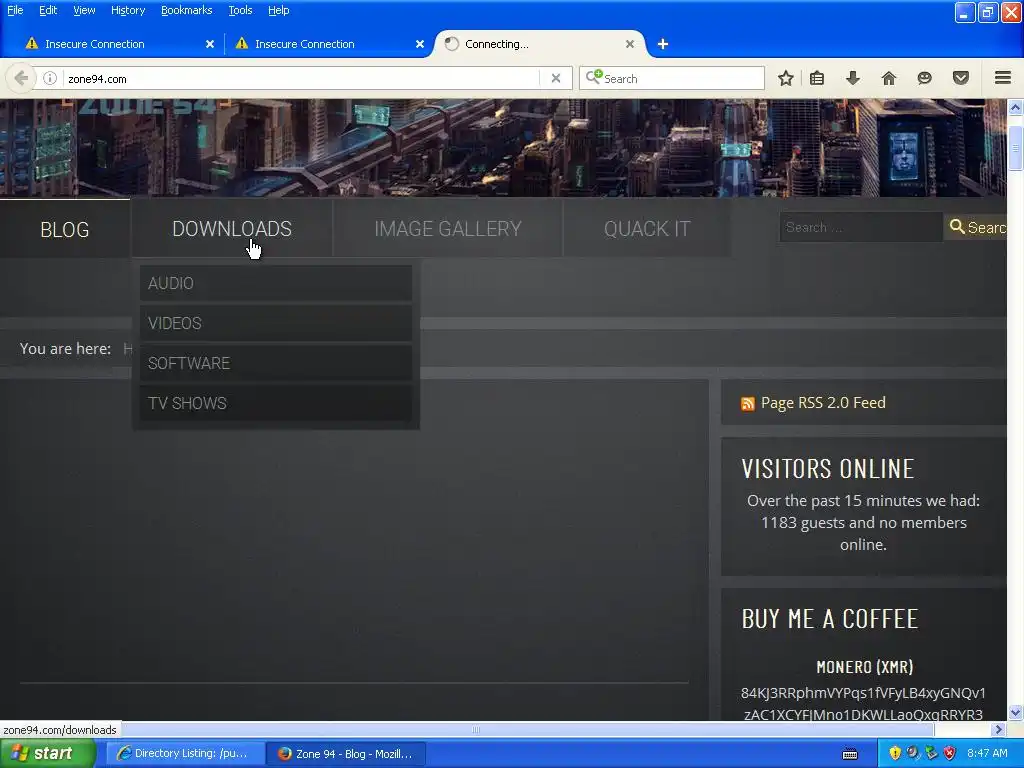Open the Edit menu
Image resolution: width=1024 pixels, height=768 pixels.
[x=48, y=10]
